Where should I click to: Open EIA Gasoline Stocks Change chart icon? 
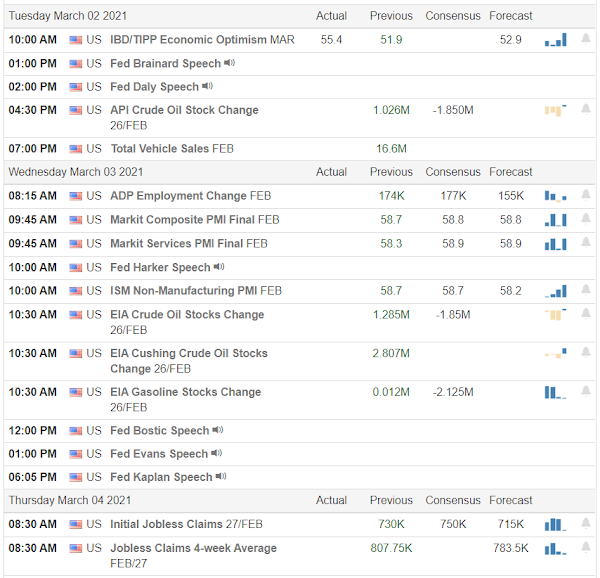[x=555, y=392]
